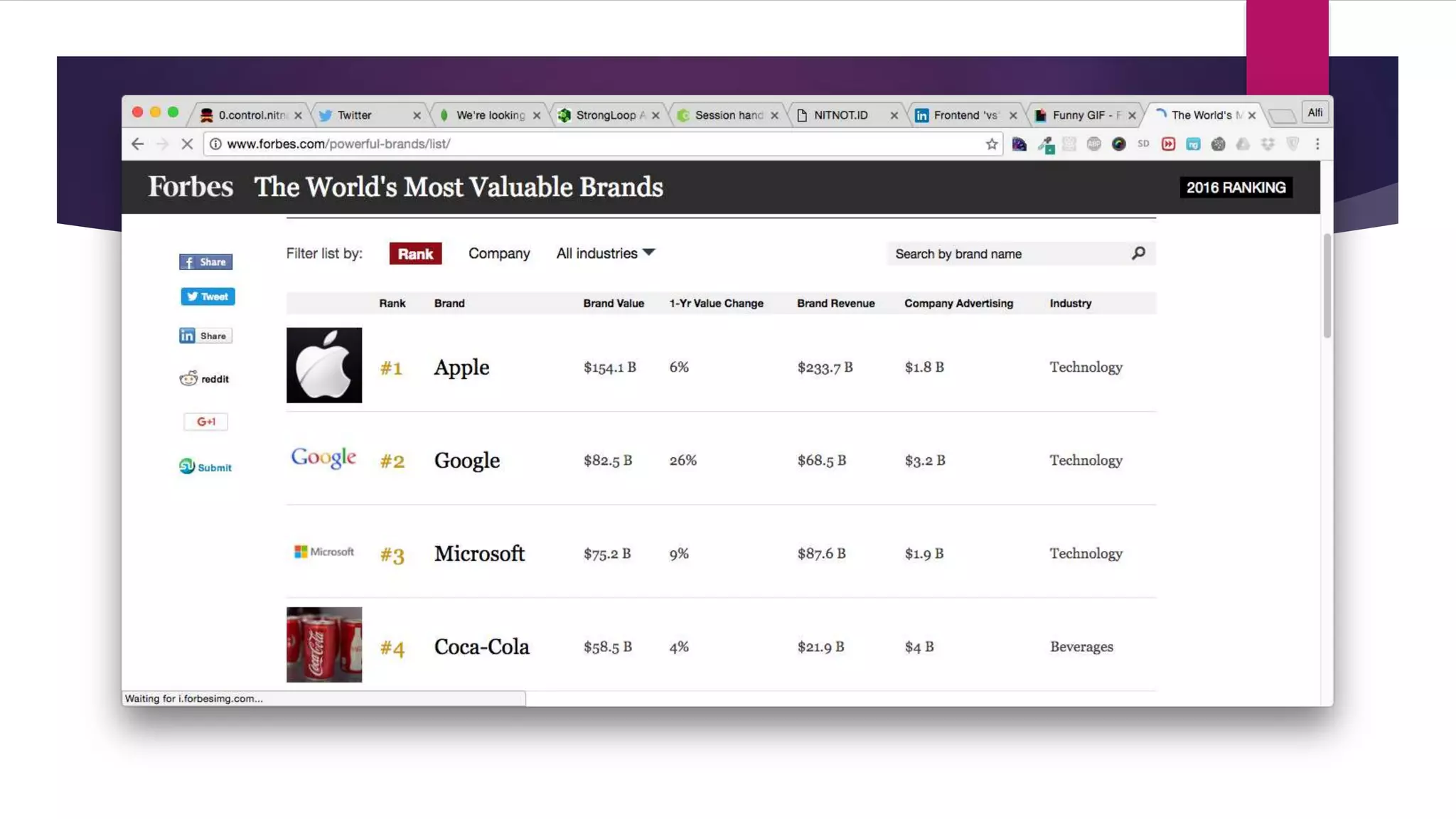Share the page via LinkedIn Share button
Screen dimensions: 1456x819
click(x=205, y=336)
